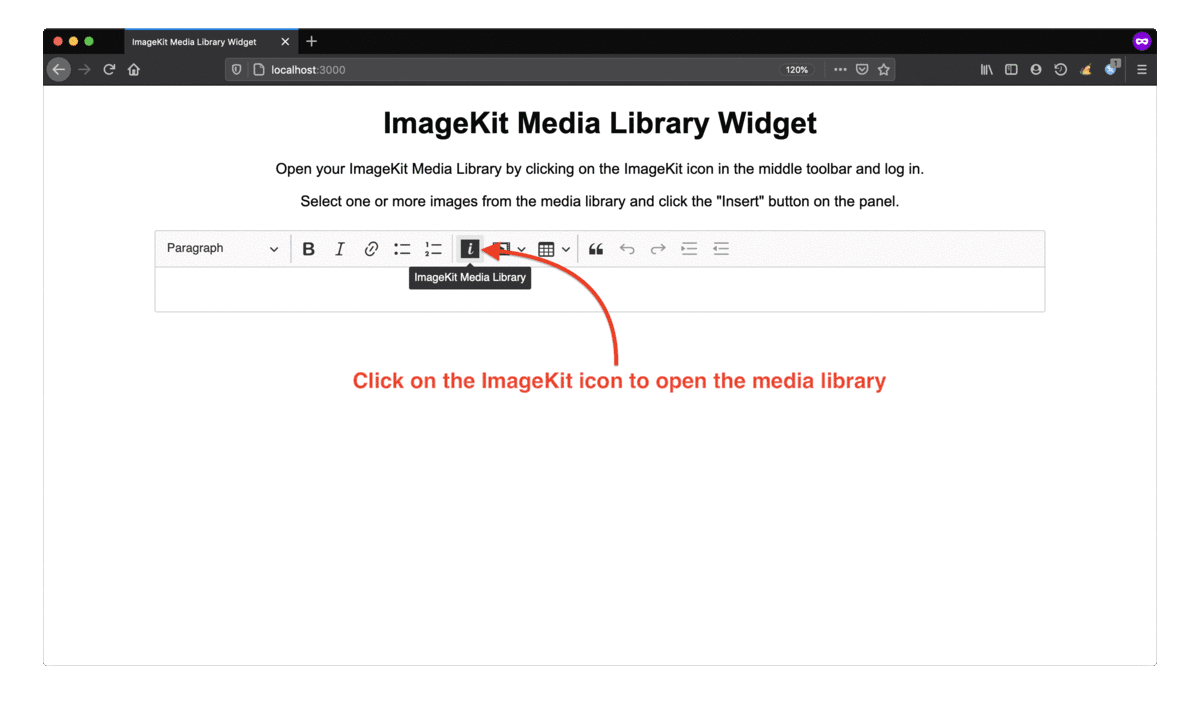Undo the last editor action

click(627, 249)
